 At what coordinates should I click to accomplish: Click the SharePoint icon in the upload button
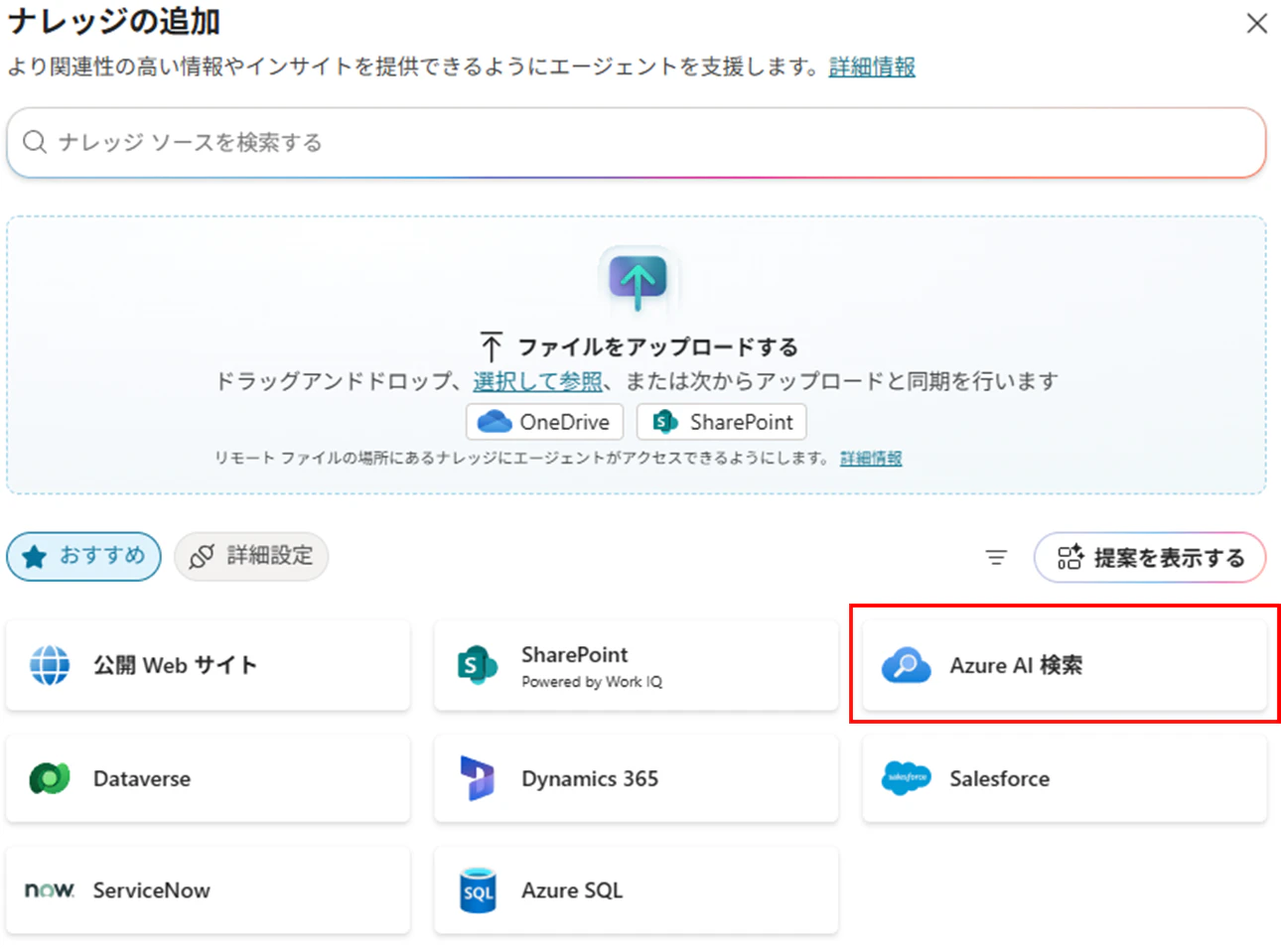665,422
